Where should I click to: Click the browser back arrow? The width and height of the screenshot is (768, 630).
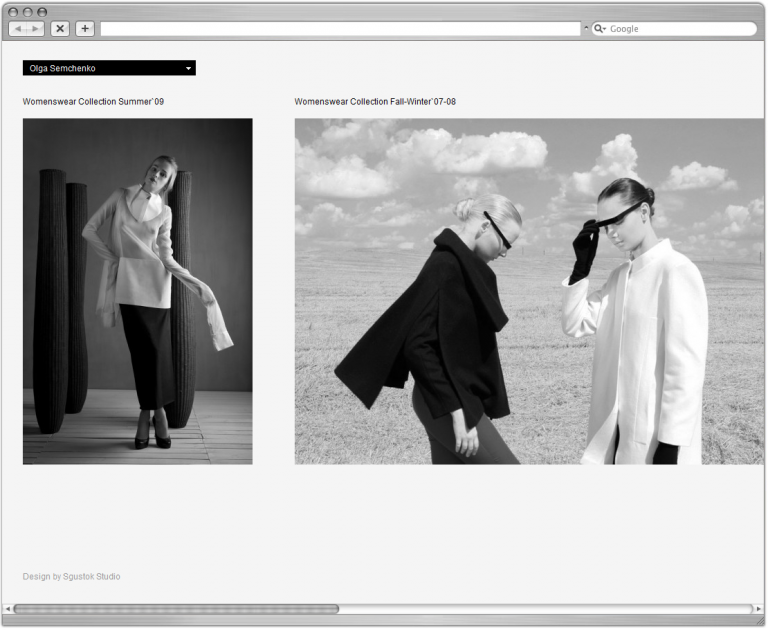tap(19, 29)
